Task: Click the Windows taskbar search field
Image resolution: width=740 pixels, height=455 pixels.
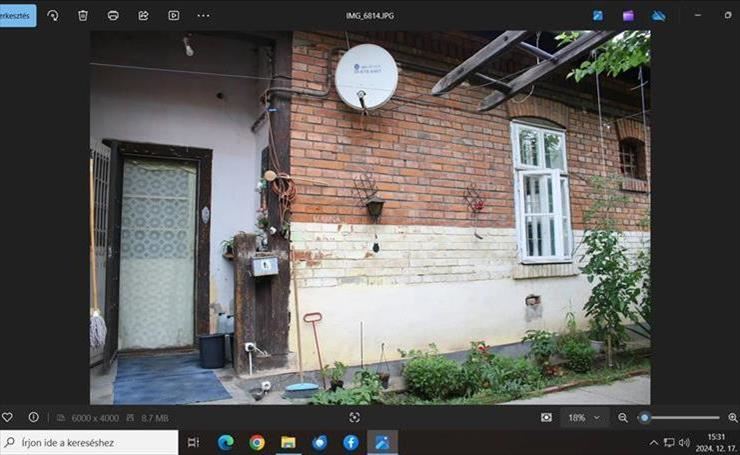Action: (x=90, y=442)
